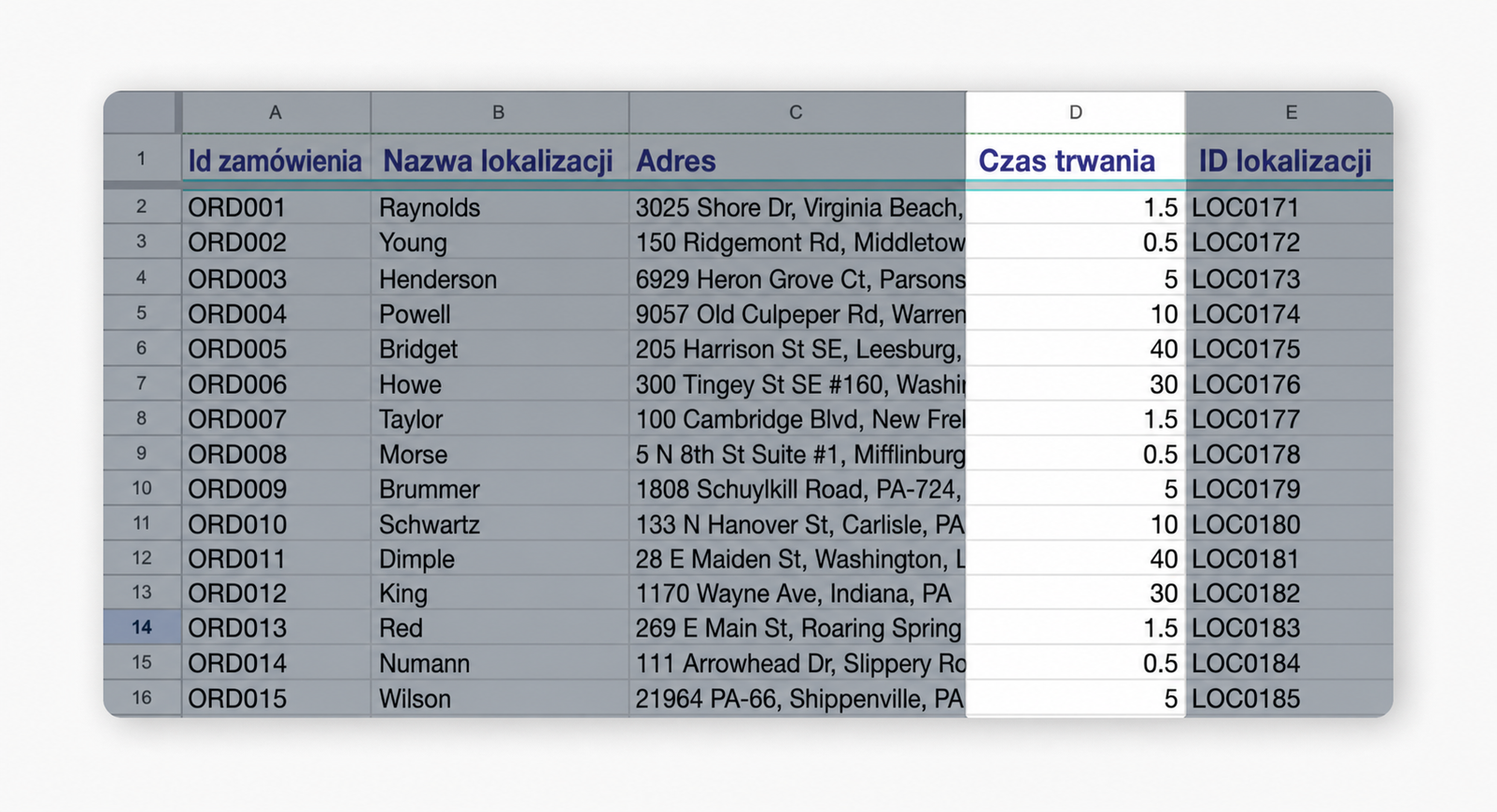Click duration 30 in King row
The height and width of the screenshot is (812, 1497).
tap(1076, 593)
